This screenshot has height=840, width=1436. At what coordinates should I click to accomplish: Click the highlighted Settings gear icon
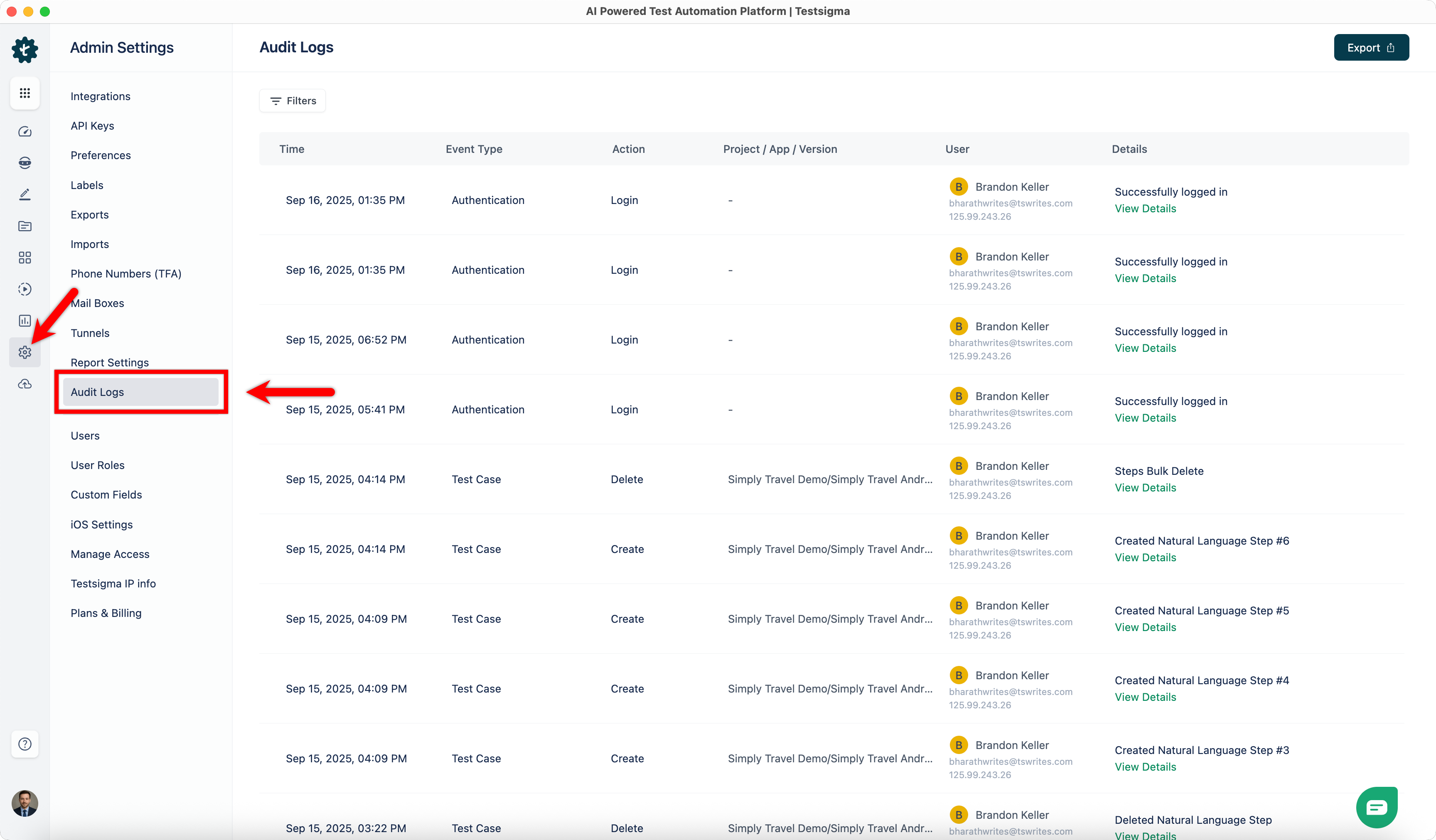point(25,352)
